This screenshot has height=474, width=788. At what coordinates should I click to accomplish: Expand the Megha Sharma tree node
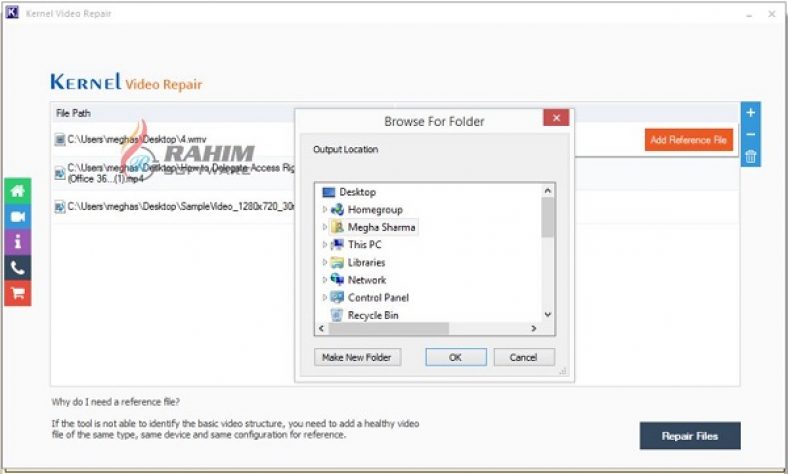point(325,227)
